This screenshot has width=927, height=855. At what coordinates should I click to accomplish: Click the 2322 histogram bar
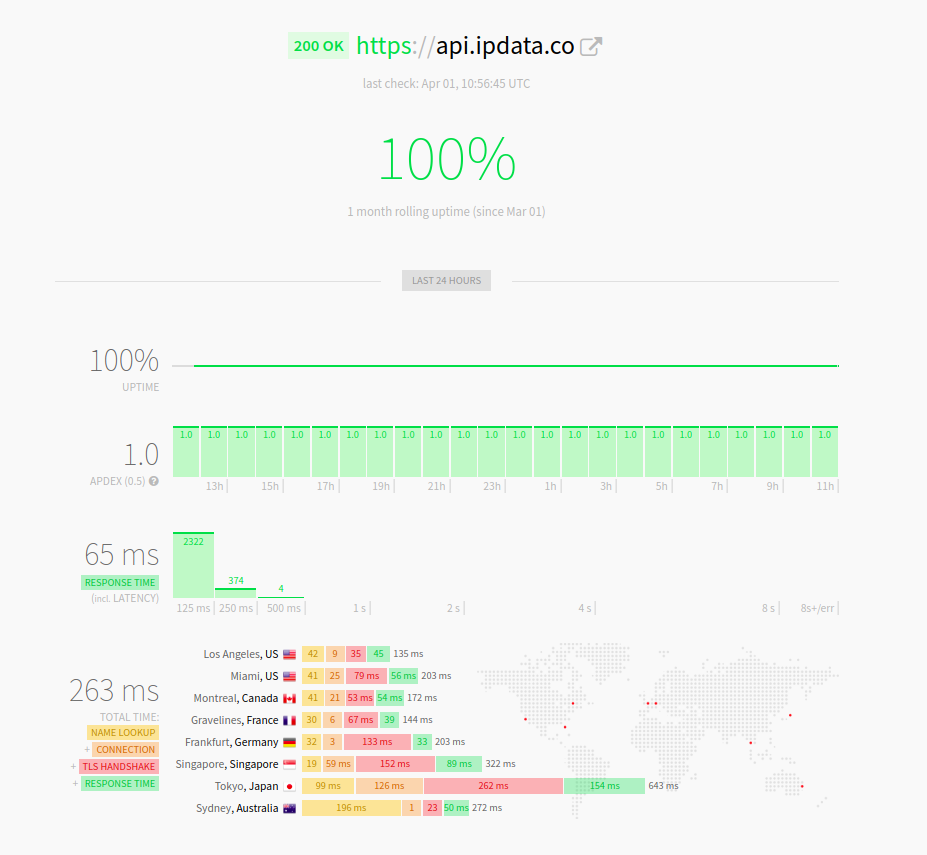pos(193,565)
